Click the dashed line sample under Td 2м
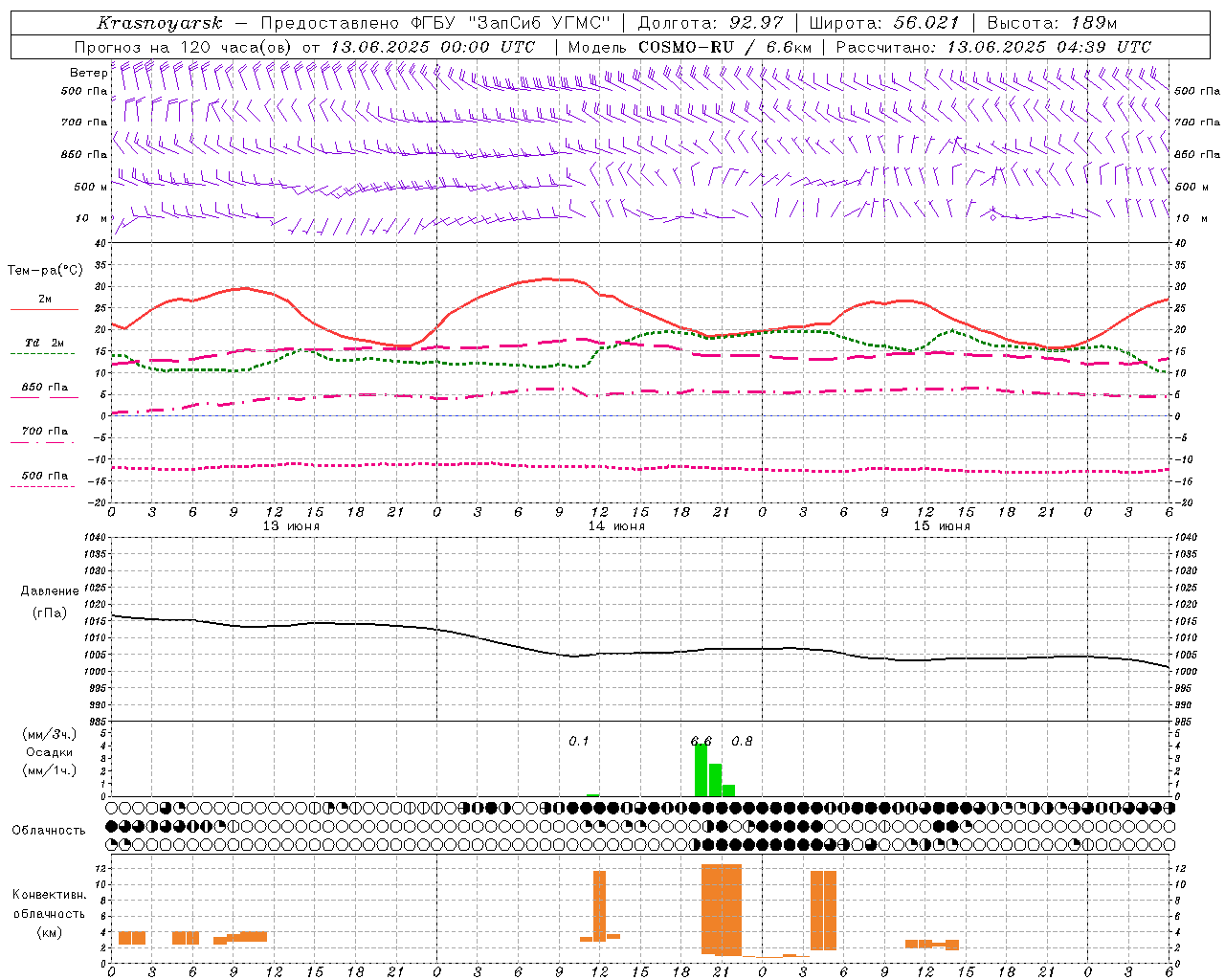Image resolution: width=1225 pixels, height=980 pixels. pos(42,354)
